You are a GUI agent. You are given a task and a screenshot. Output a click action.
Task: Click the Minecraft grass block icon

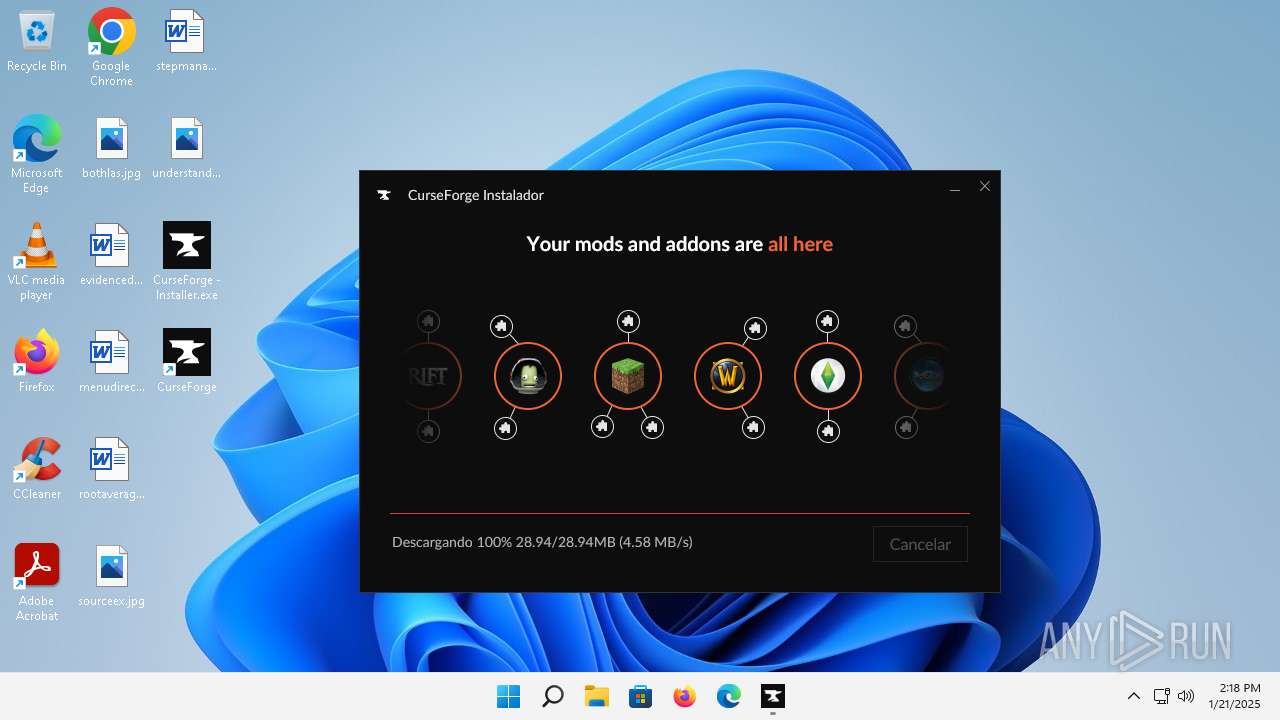[x=628, y=376]
